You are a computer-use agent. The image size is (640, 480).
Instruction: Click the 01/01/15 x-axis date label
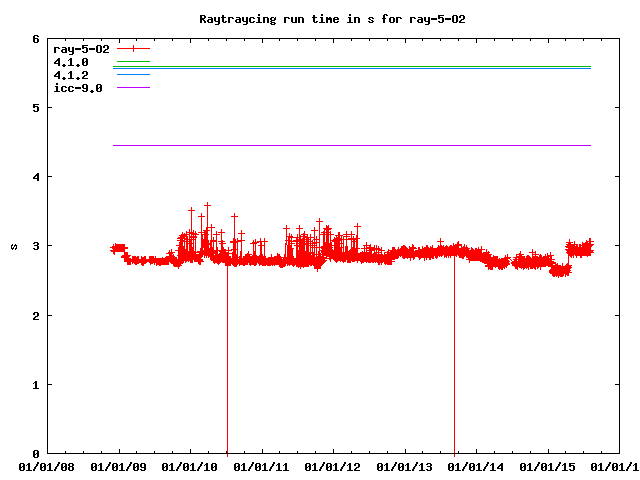[x=548, y=466]
